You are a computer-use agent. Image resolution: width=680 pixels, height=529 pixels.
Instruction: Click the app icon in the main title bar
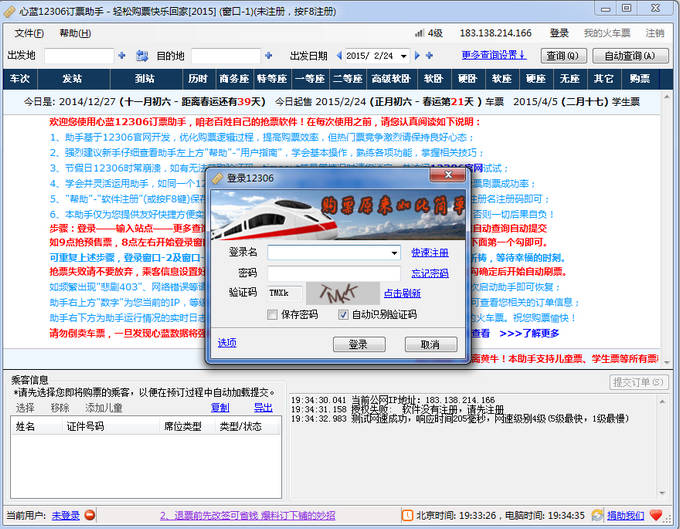point(10,12)
